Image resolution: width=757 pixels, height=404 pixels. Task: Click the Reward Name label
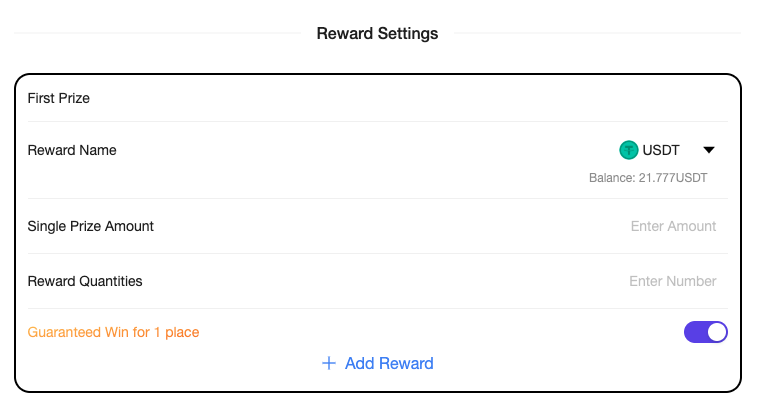tap(72, 150)
